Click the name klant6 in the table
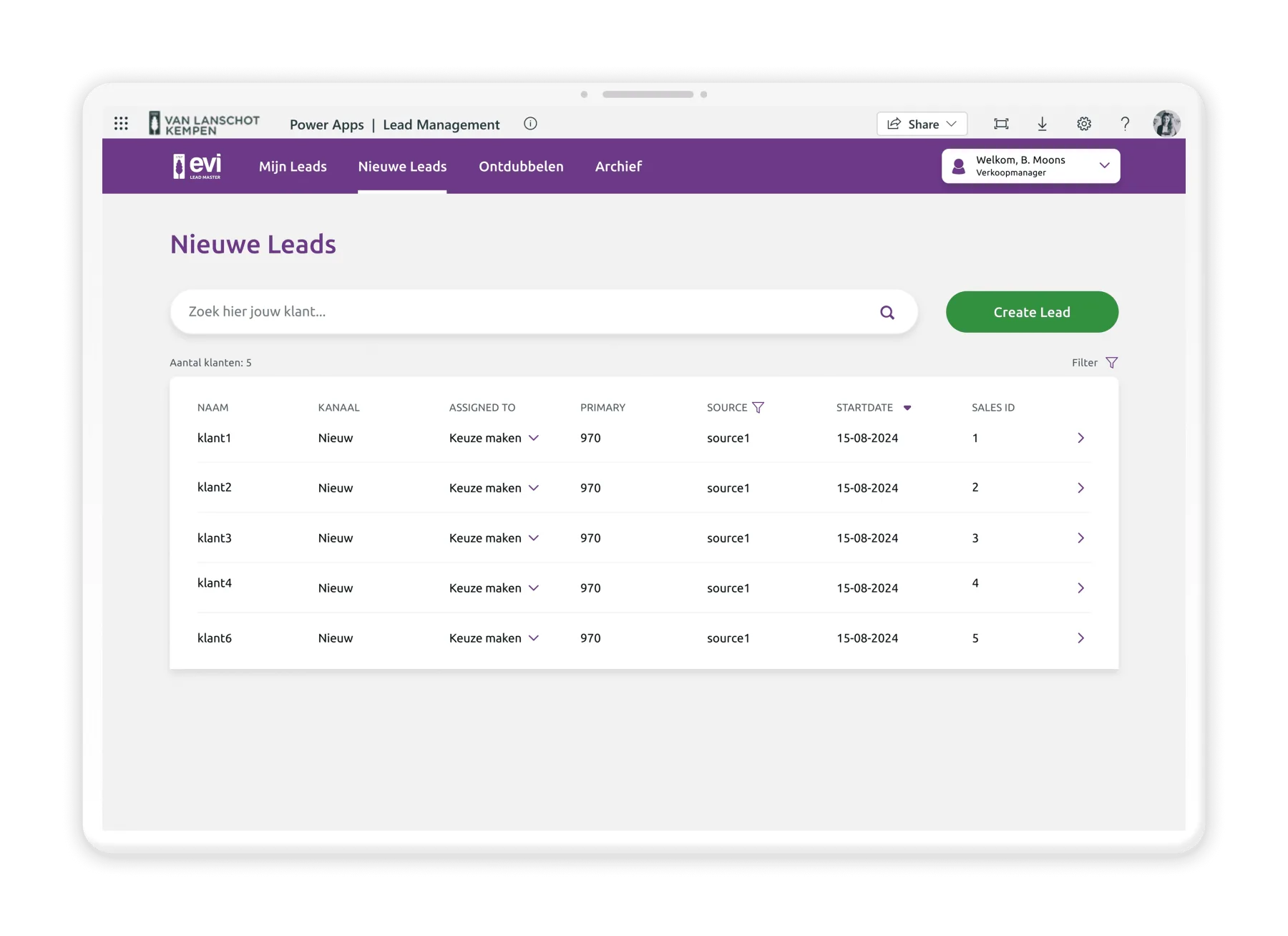 [214, 638]
